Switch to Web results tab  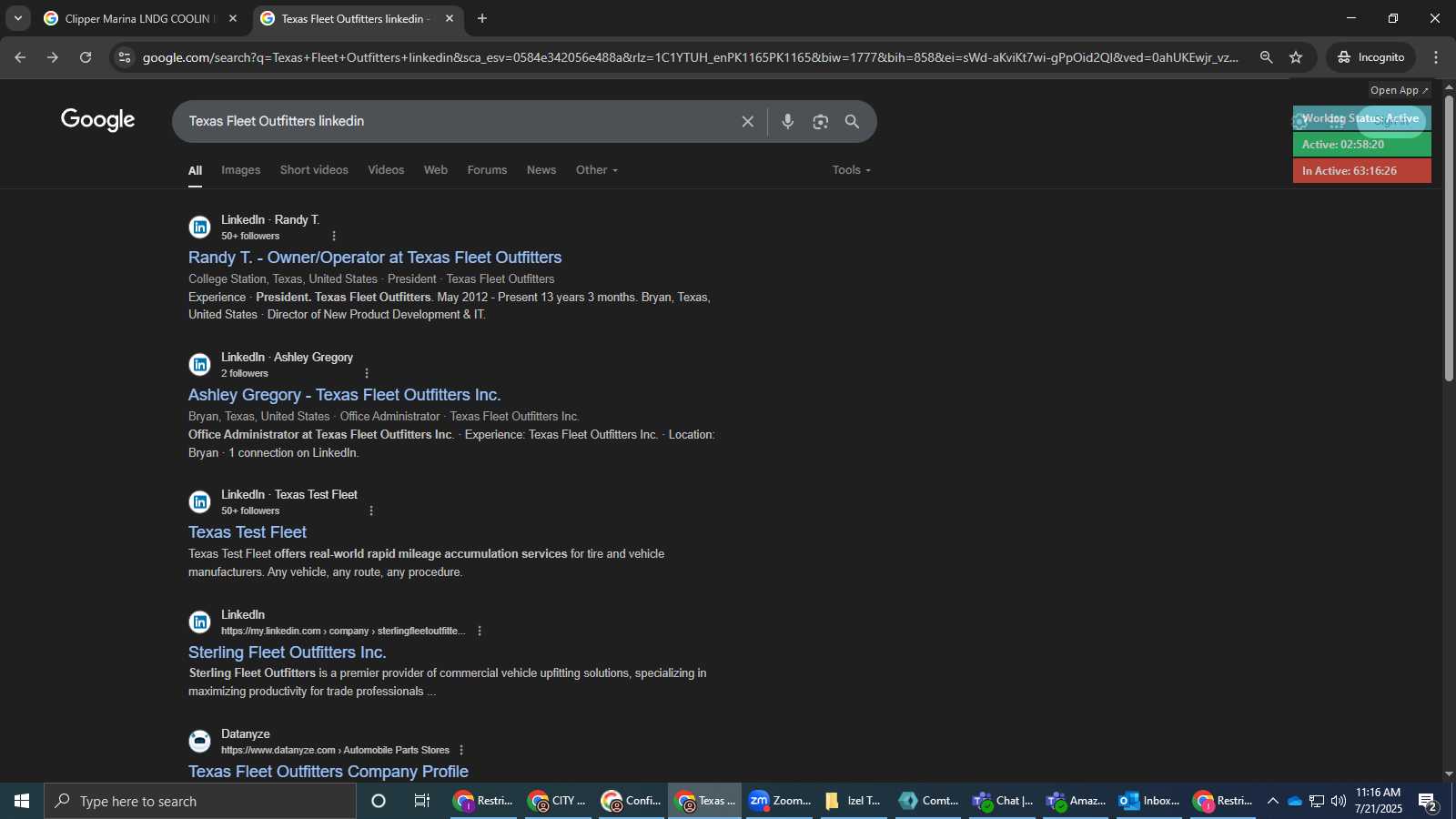tap(436, 170)
